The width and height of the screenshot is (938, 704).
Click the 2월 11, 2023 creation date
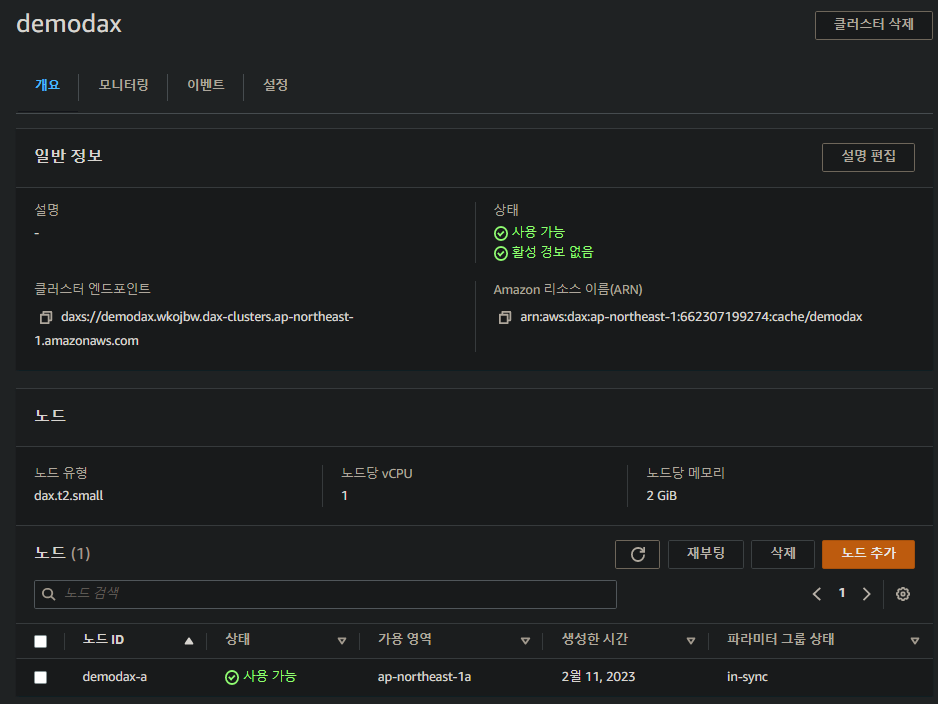point(598,676)
